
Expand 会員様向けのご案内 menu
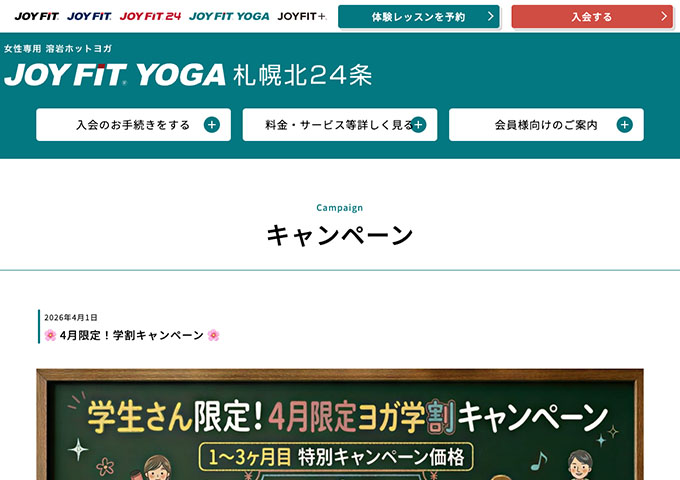[x=546, y=125]
